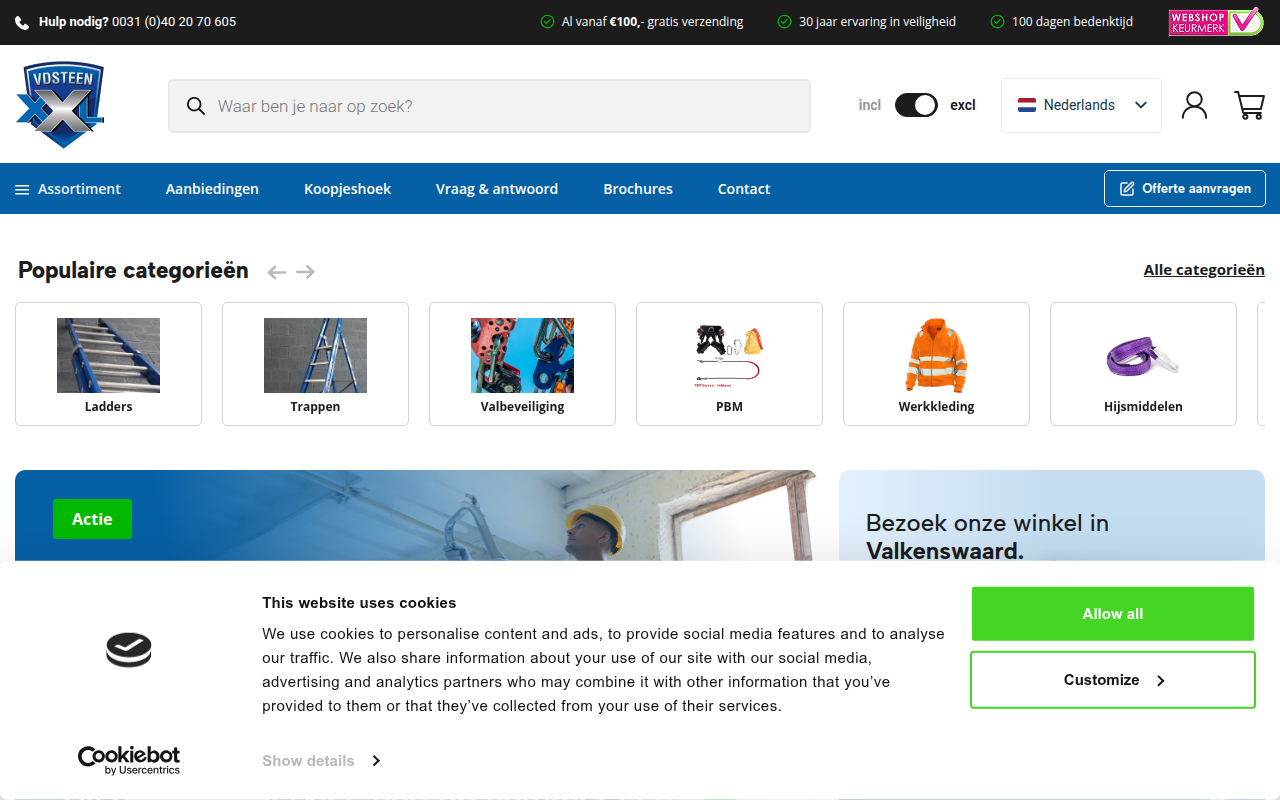Open the Assortiment menu

click(x=68, y=189)
